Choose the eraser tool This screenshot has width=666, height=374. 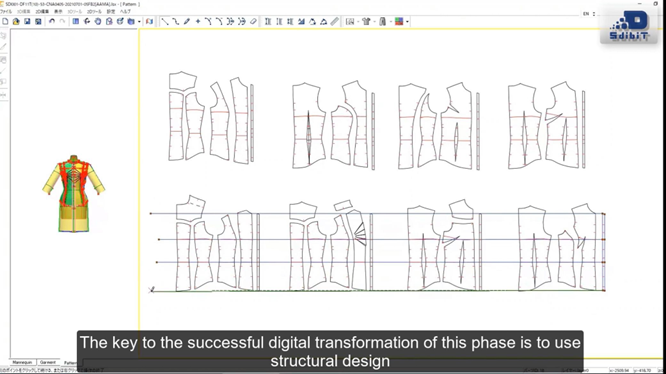(253, 21)
